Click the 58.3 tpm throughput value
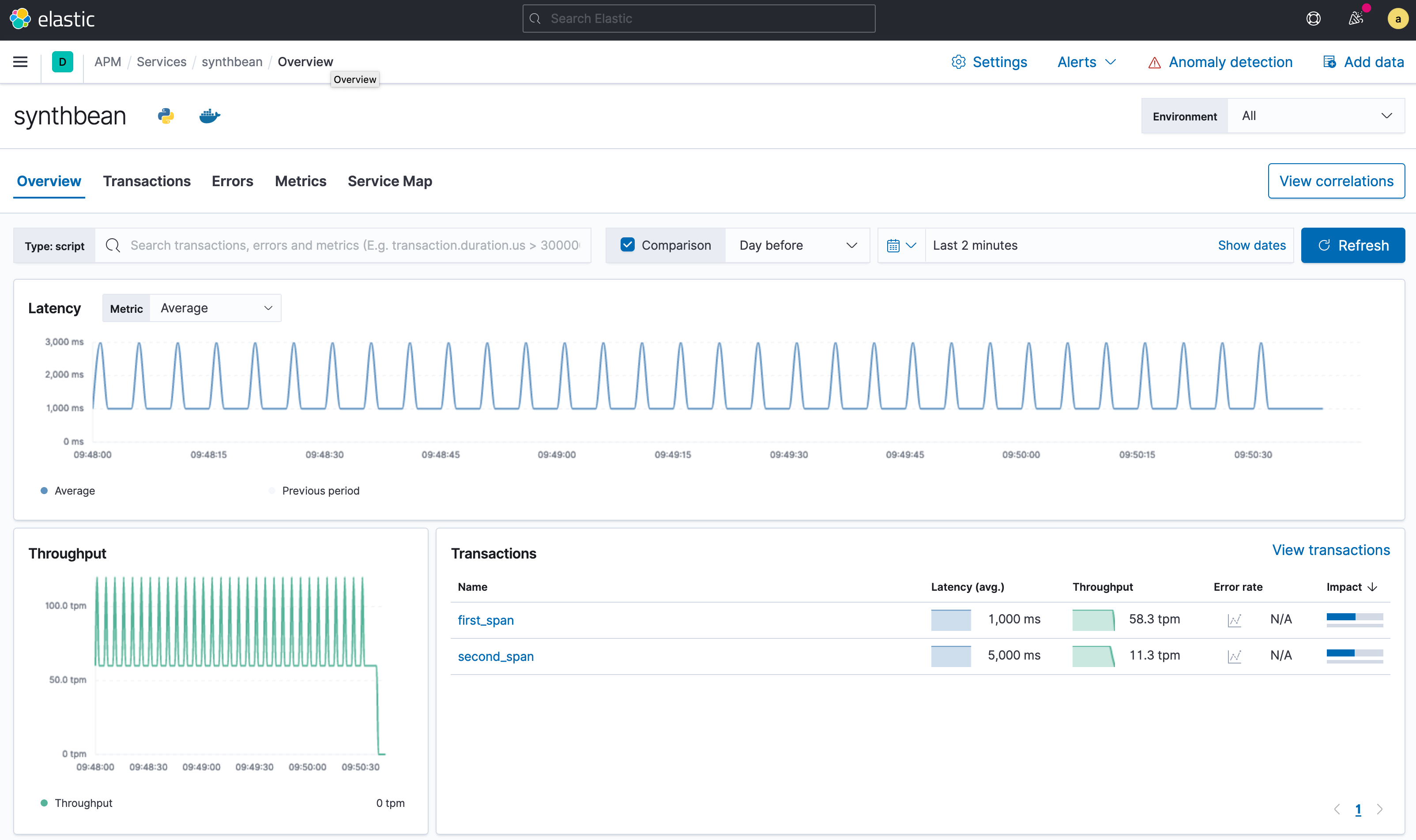 (x=1154, y=619)
